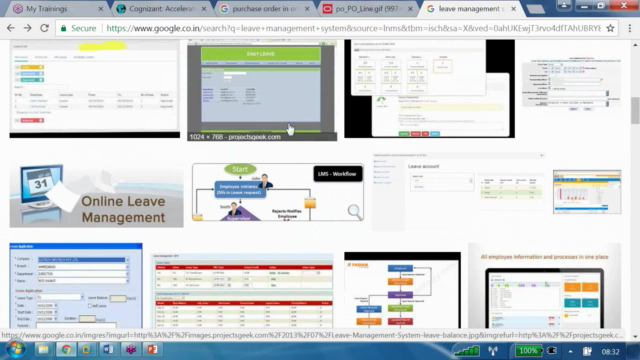
Task: Open the Windows Start button
Action: coord(16,350)
